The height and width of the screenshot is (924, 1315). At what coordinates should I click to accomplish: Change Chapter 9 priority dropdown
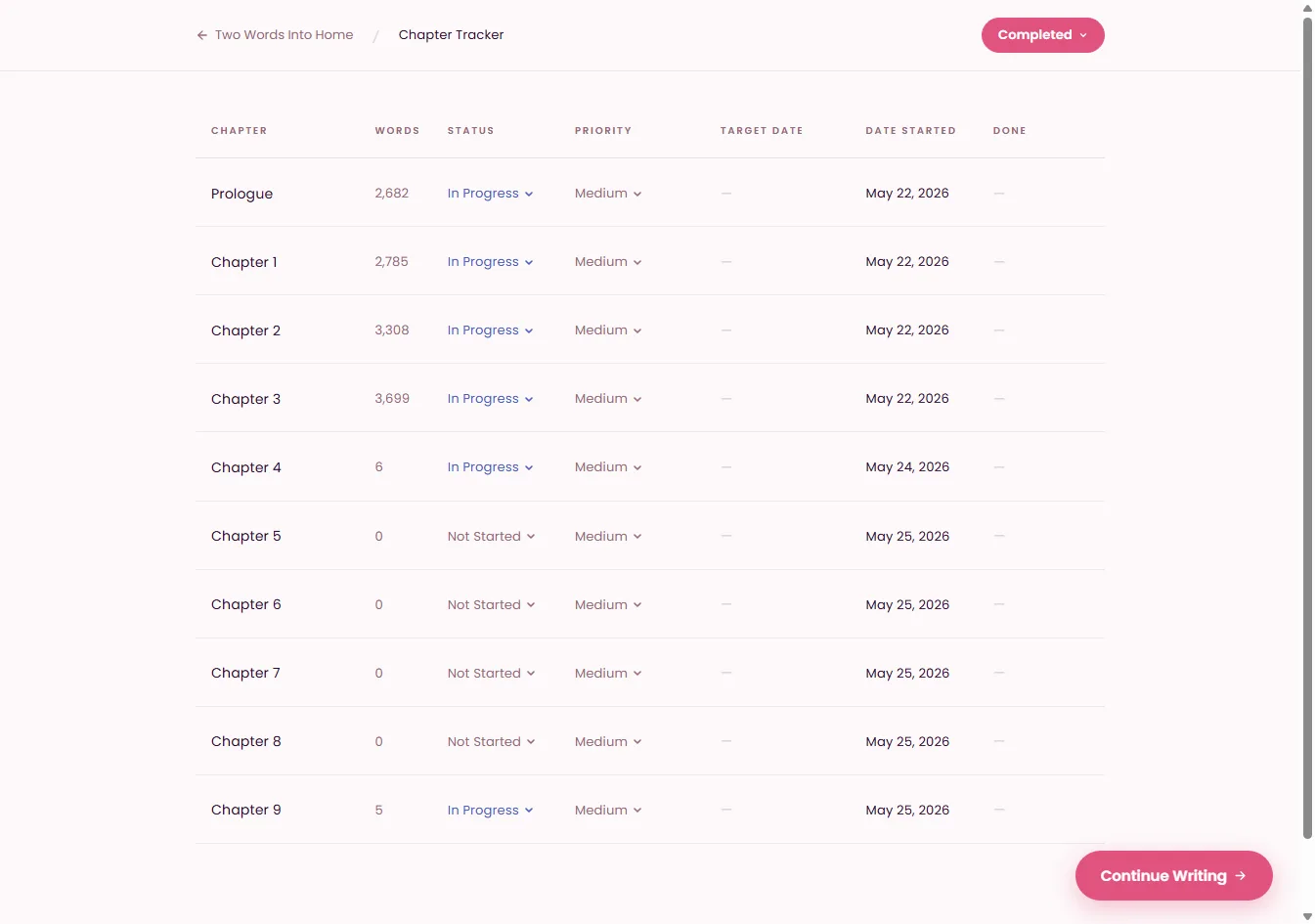click(608, 811)
